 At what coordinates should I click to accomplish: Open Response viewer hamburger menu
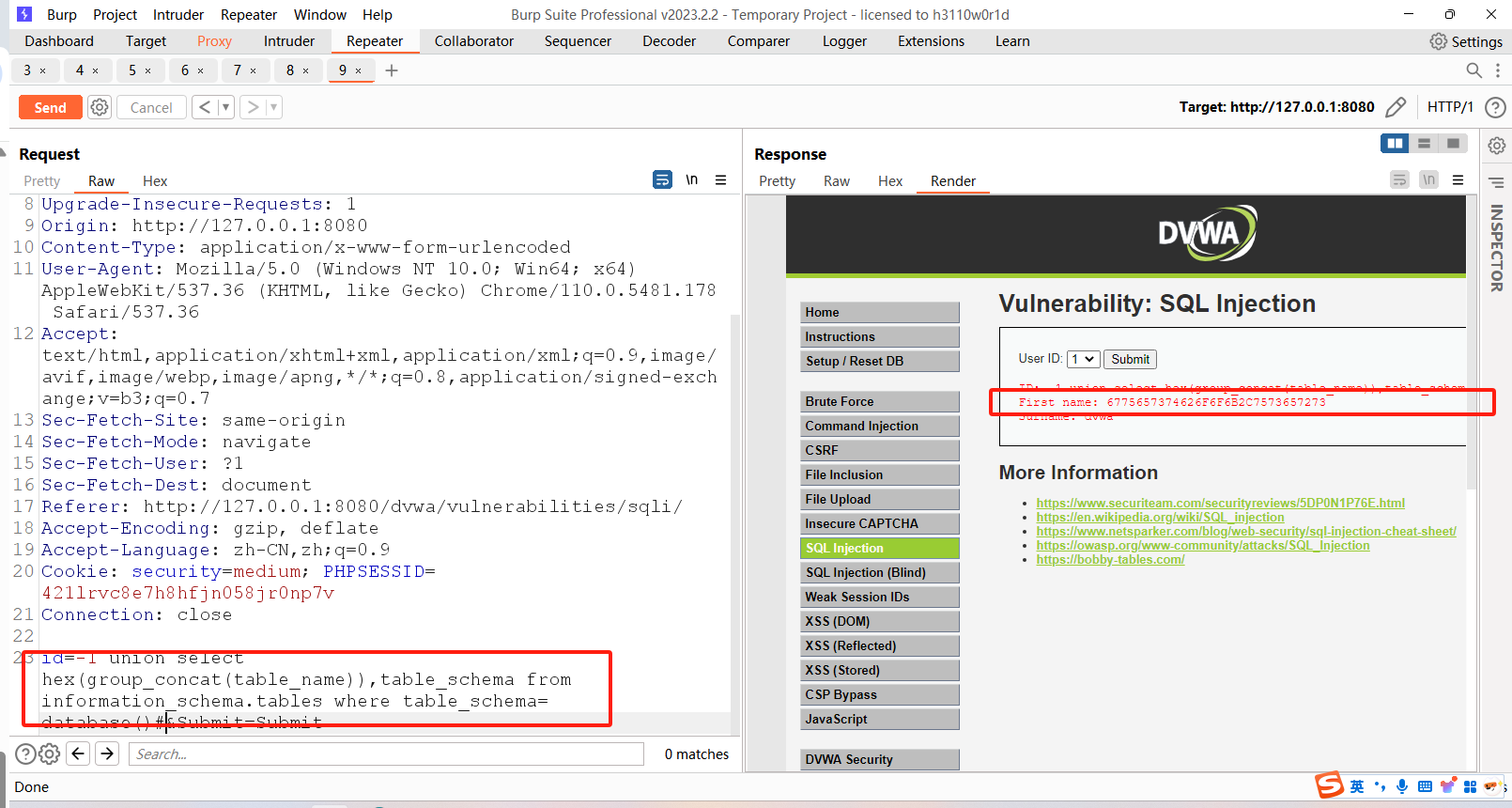(1458, 179)
